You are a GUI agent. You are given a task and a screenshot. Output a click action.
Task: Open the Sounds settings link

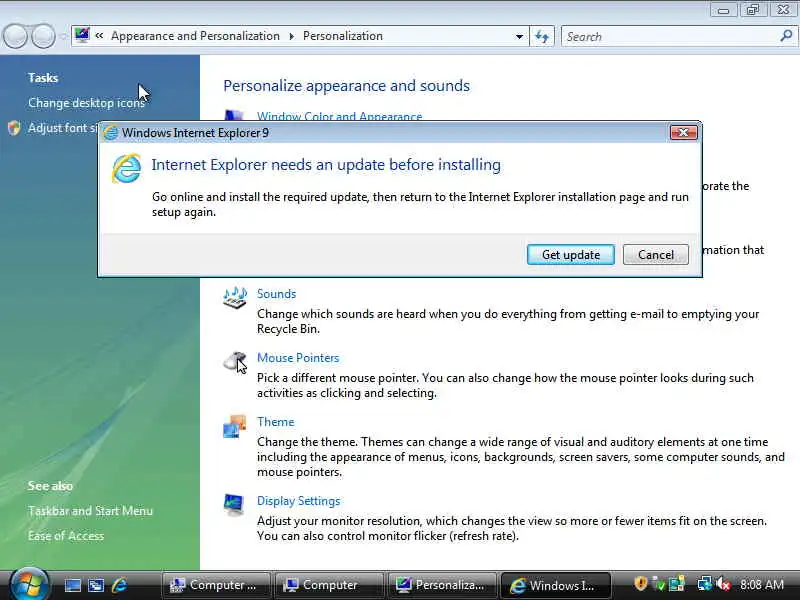point(277,294)
